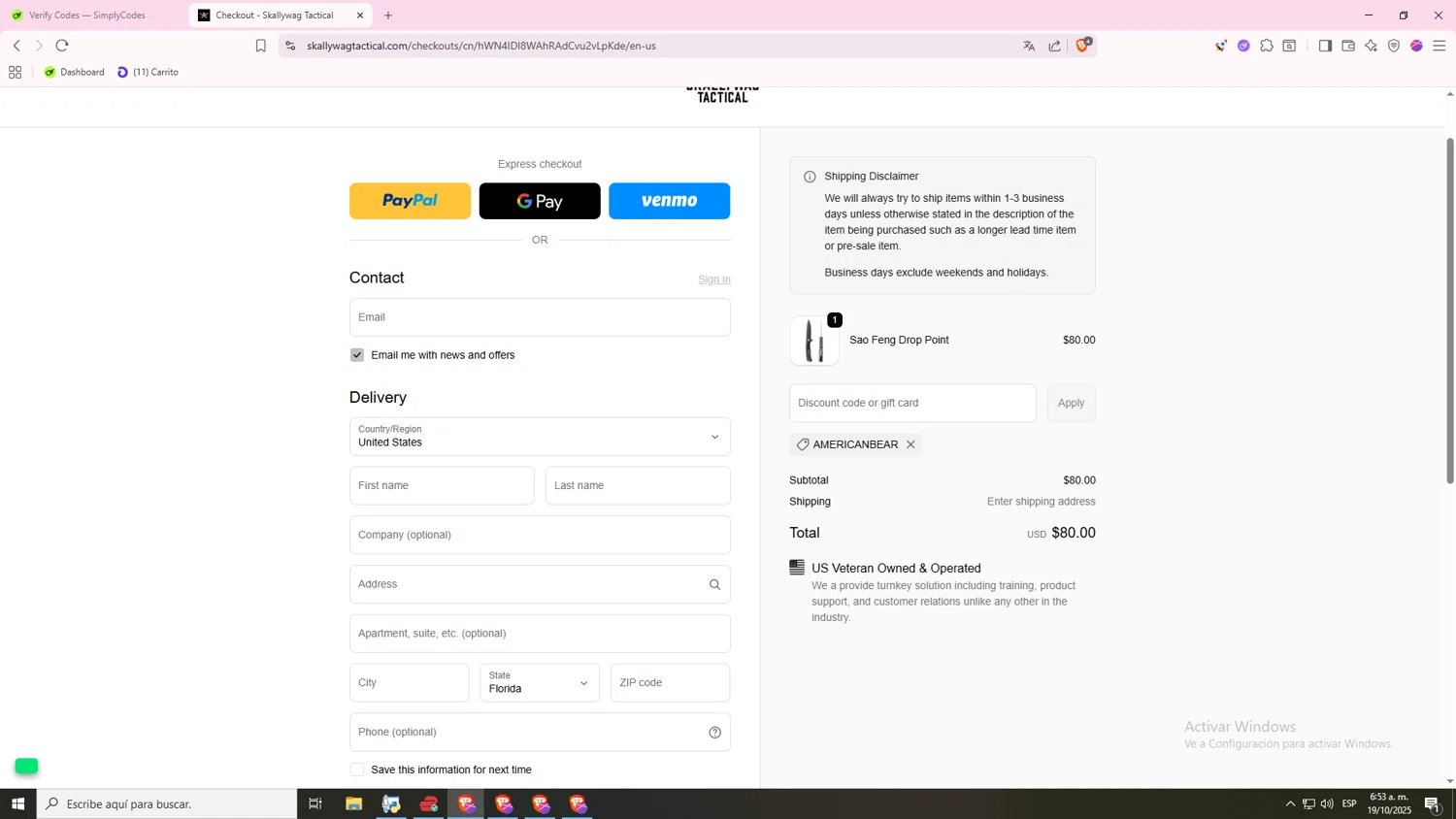Pay with the Venmo express button
Viewport: 1456px width, 819px height.
click(x=670, y=201)
